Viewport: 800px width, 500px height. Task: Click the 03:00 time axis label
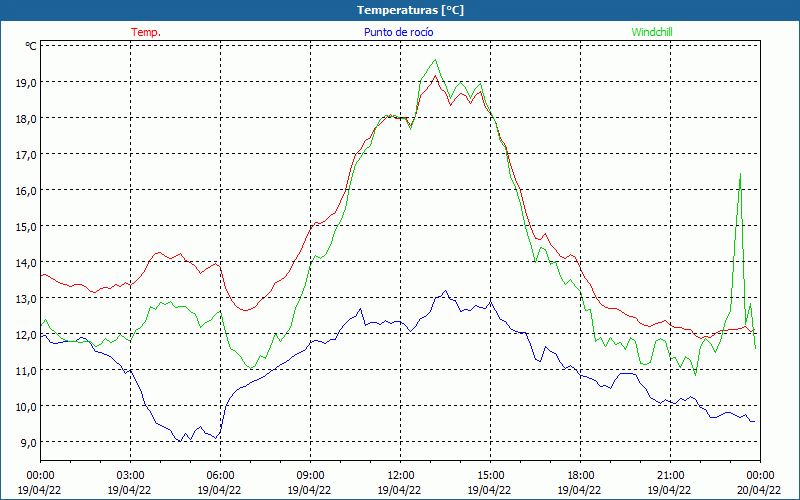[x=130, y=476]
